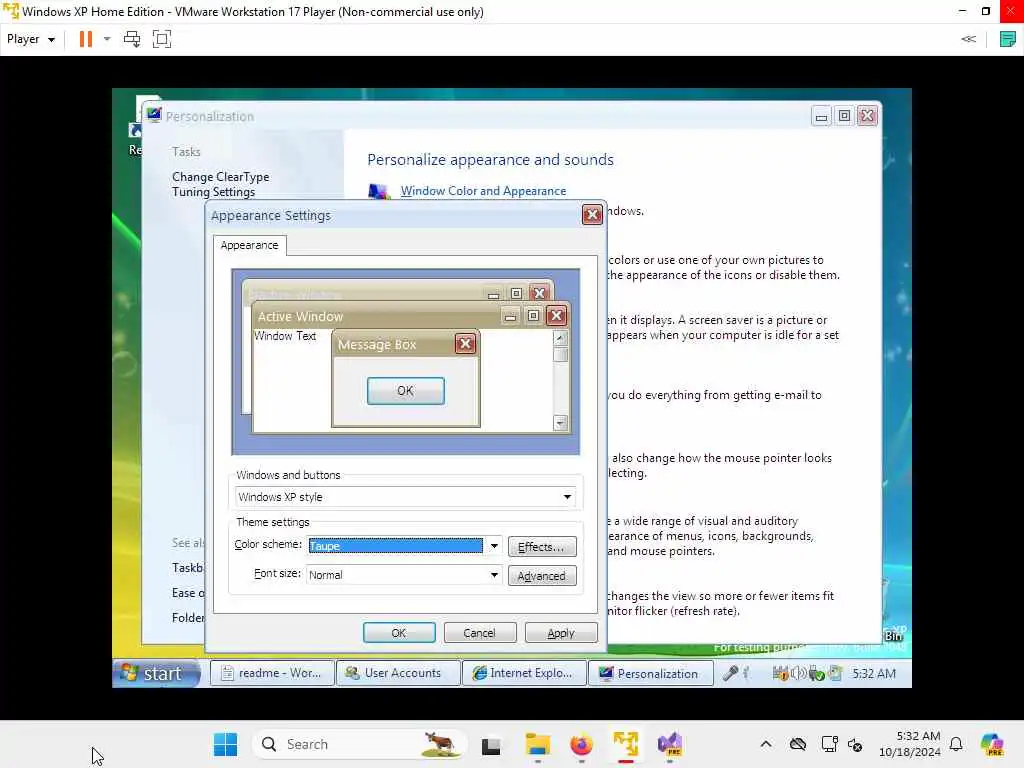Screen dimensions: 1024x768
Task: Open Advanced appearance settings
Action: 541,575
